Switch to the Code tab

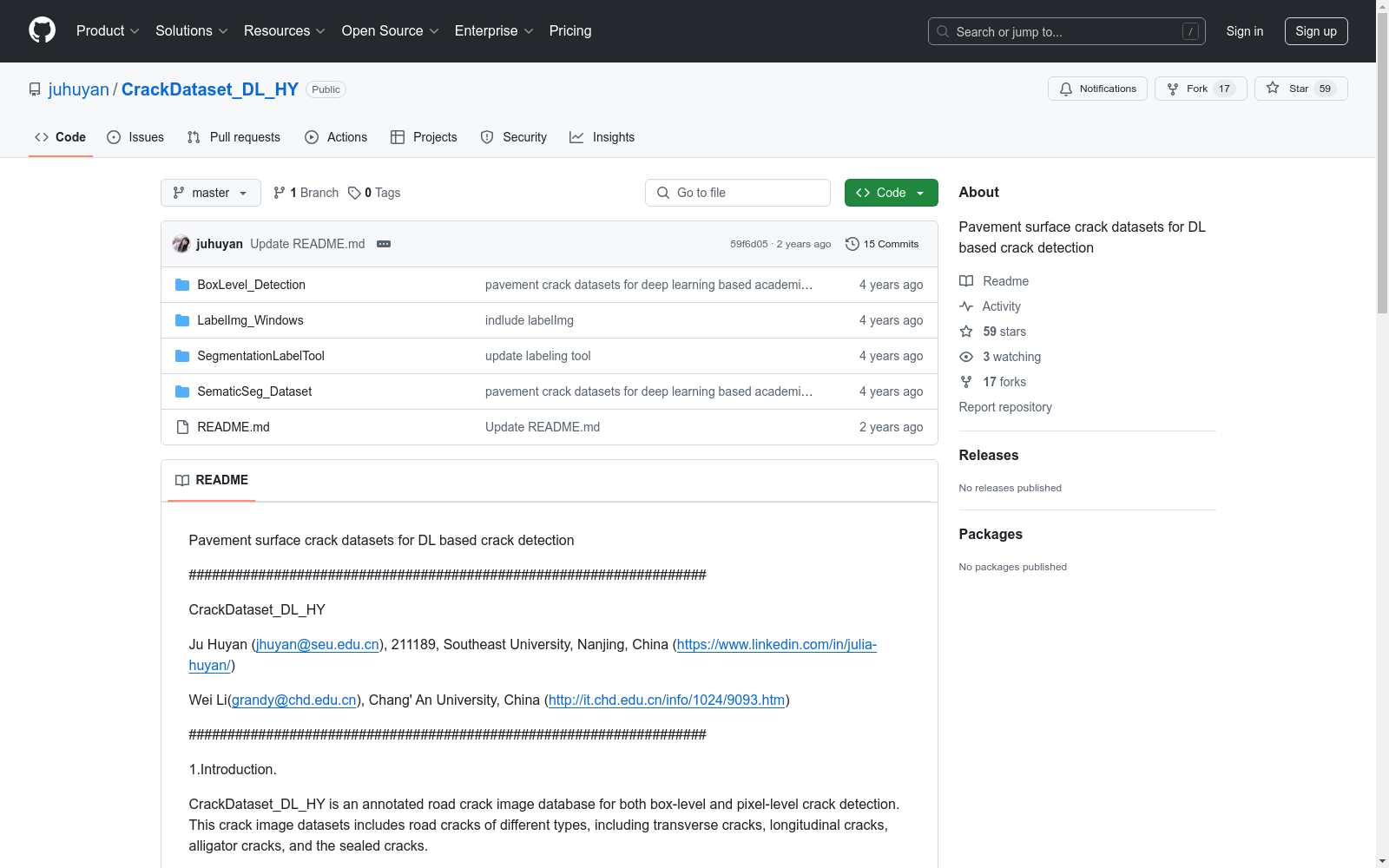(61, 137)
